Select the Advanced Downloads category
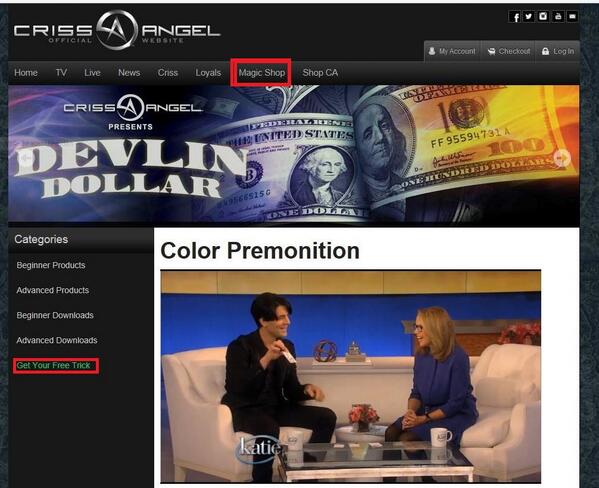Viewport: 599px width, 488px height. coord(57,340)
